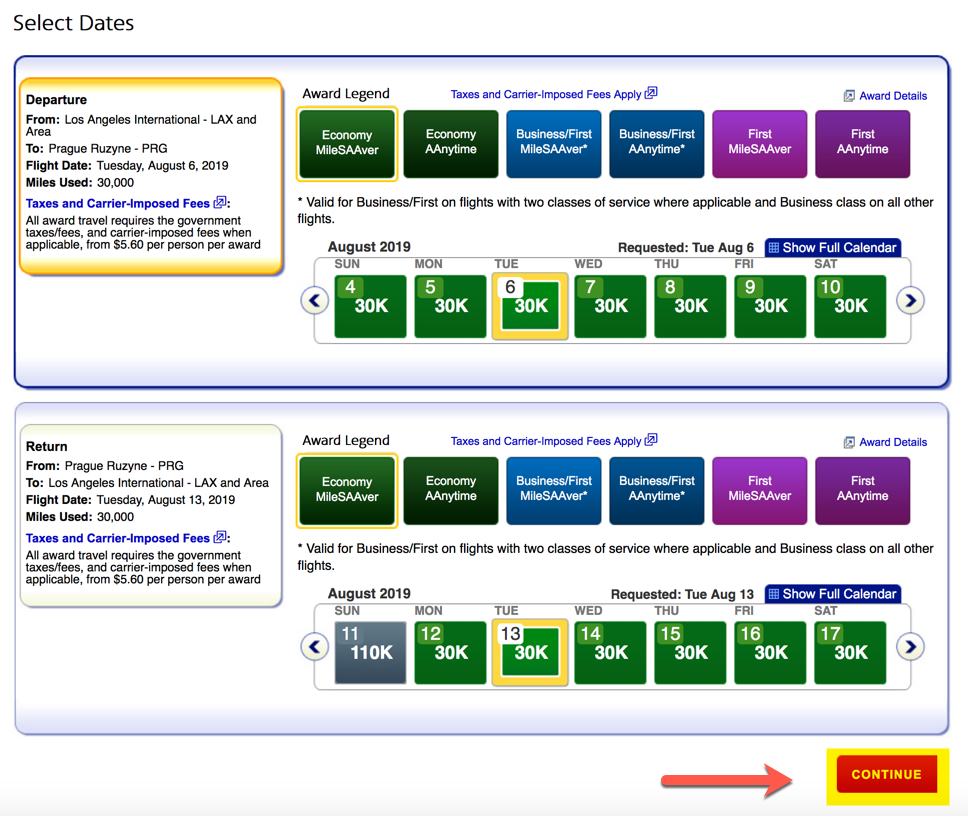Choose Sunday August 4 departure at 30K
The width and height of the screenshot is (968, 816).
(370, 306)
